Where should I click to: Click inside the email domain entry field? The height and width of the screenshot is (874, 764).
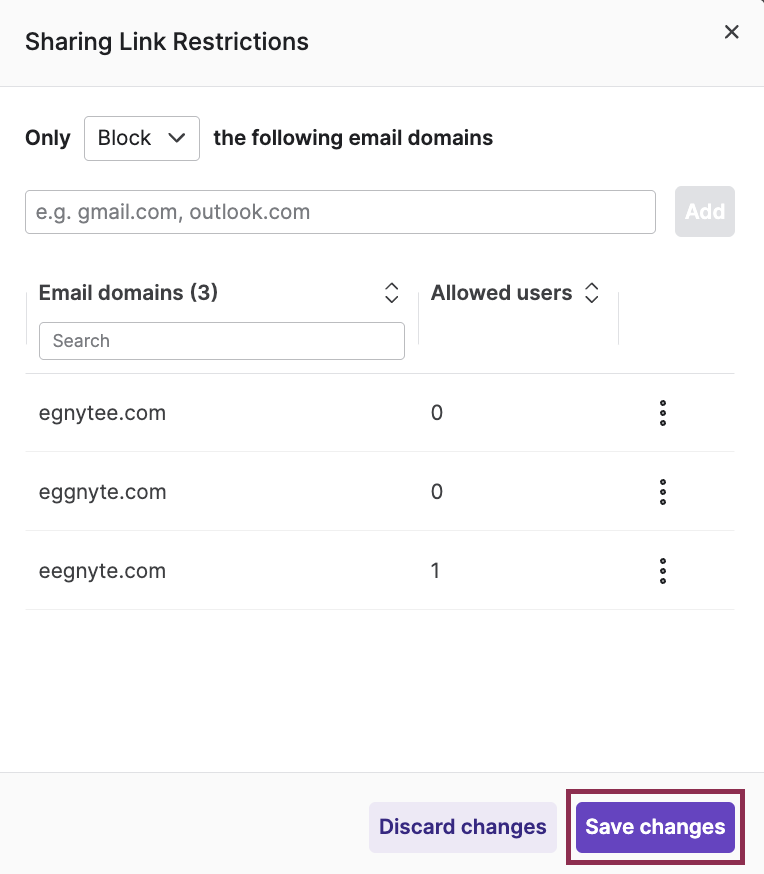tap(340, 211)
